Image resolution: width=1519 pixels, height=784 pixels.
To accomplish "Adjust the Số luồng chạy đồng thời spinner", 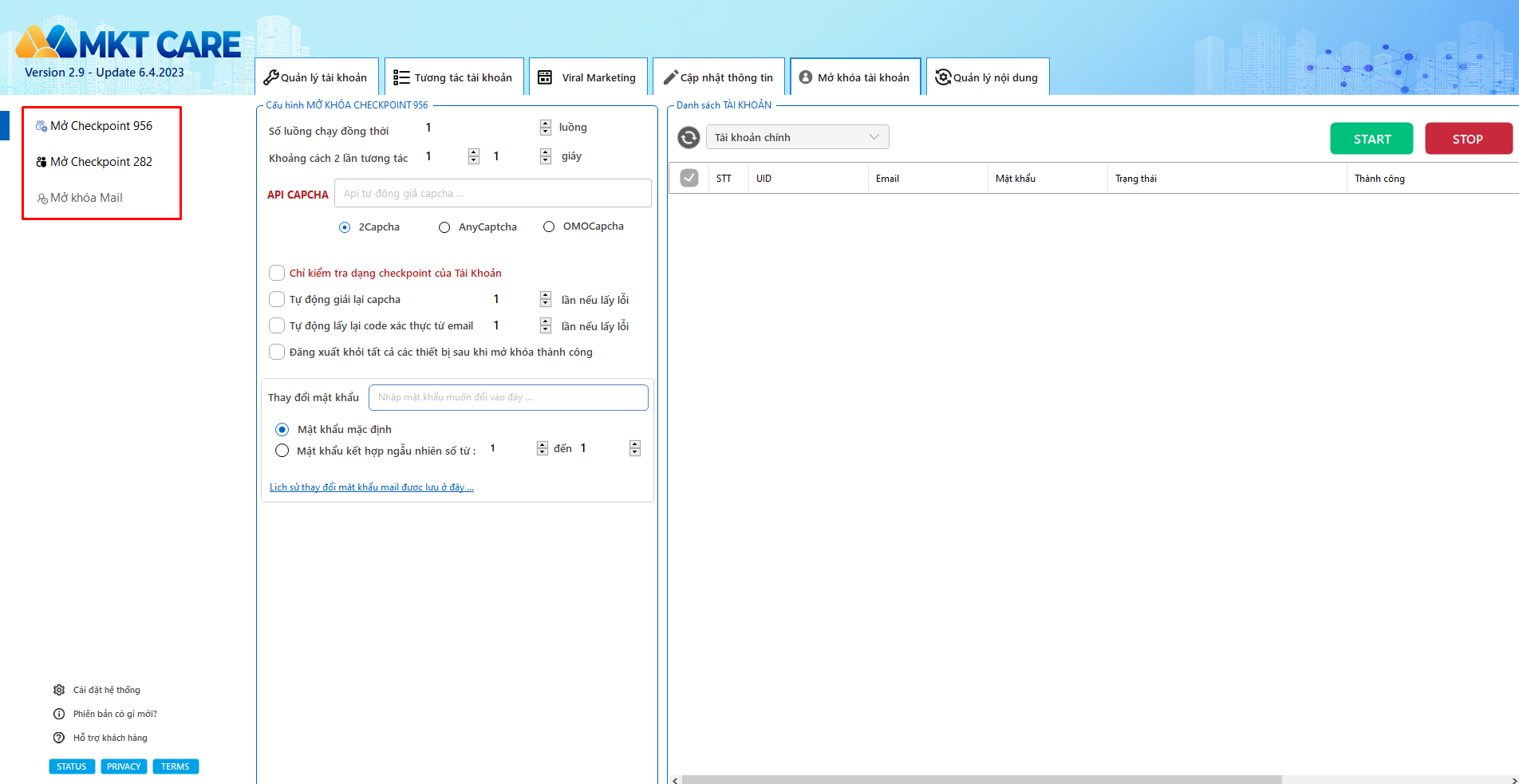I will 546,128.
